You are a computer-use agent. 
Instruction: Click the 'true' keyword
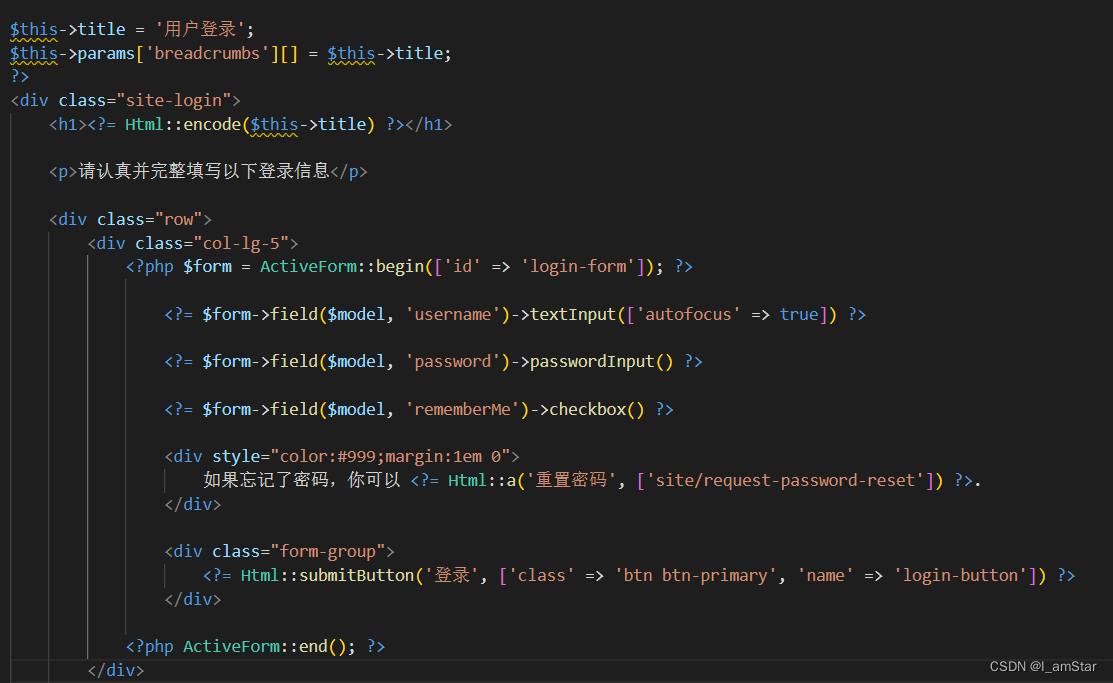(x=799, y=314)
